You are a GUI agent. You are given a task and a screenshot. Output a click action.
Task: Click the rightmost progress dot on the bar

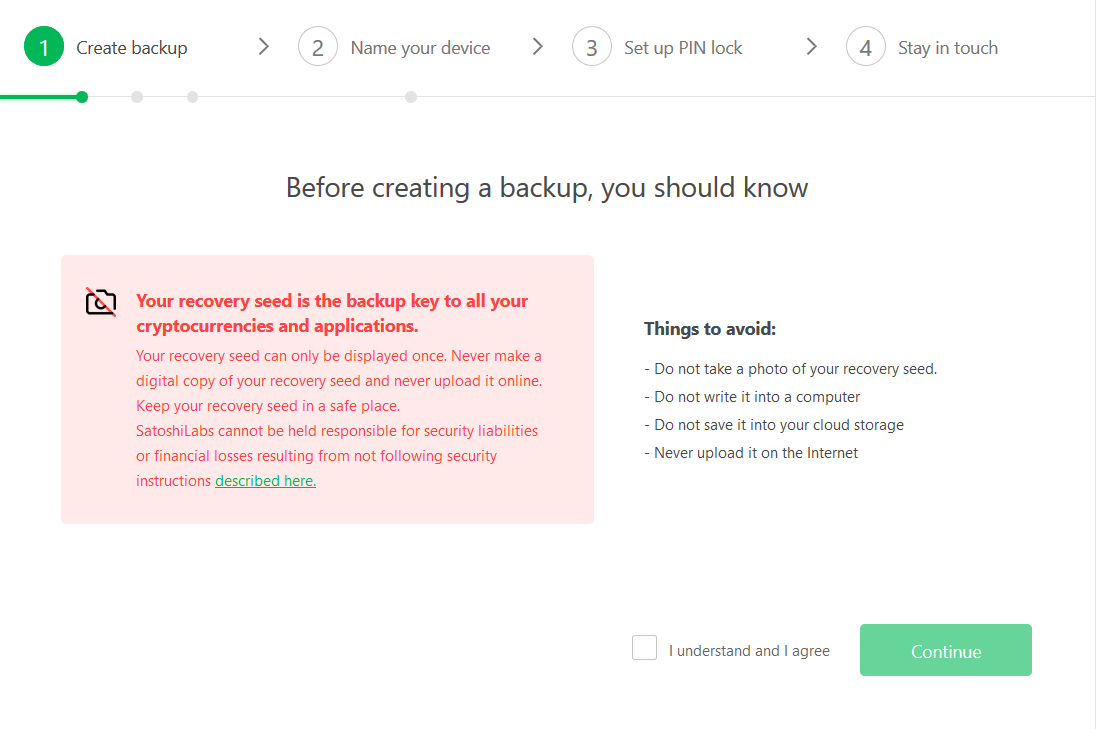[x=411, y=97]
